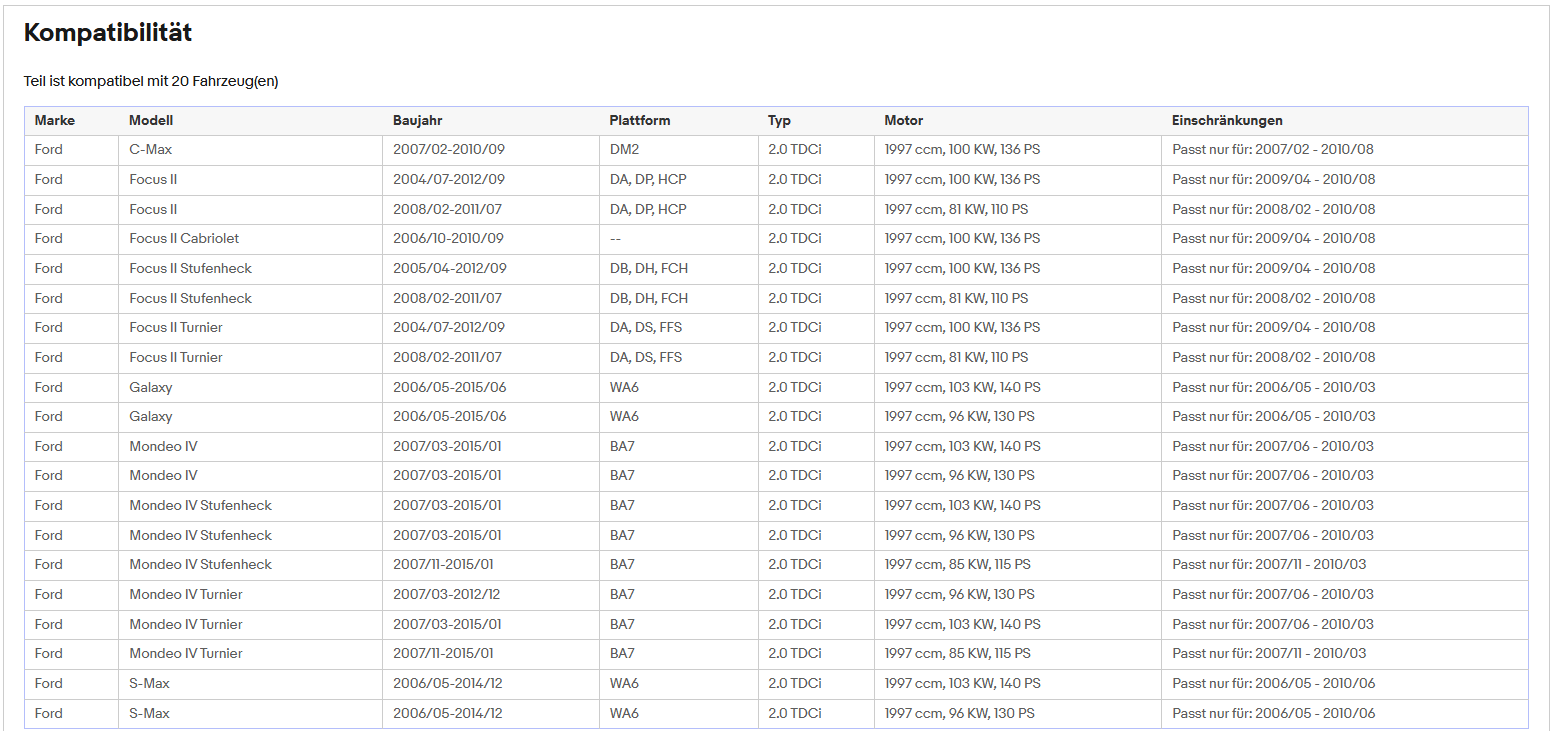Select "Galaxy" in the 140 PS row
The height and width of the screenshot is (731, 1554).
coord(151,387)
